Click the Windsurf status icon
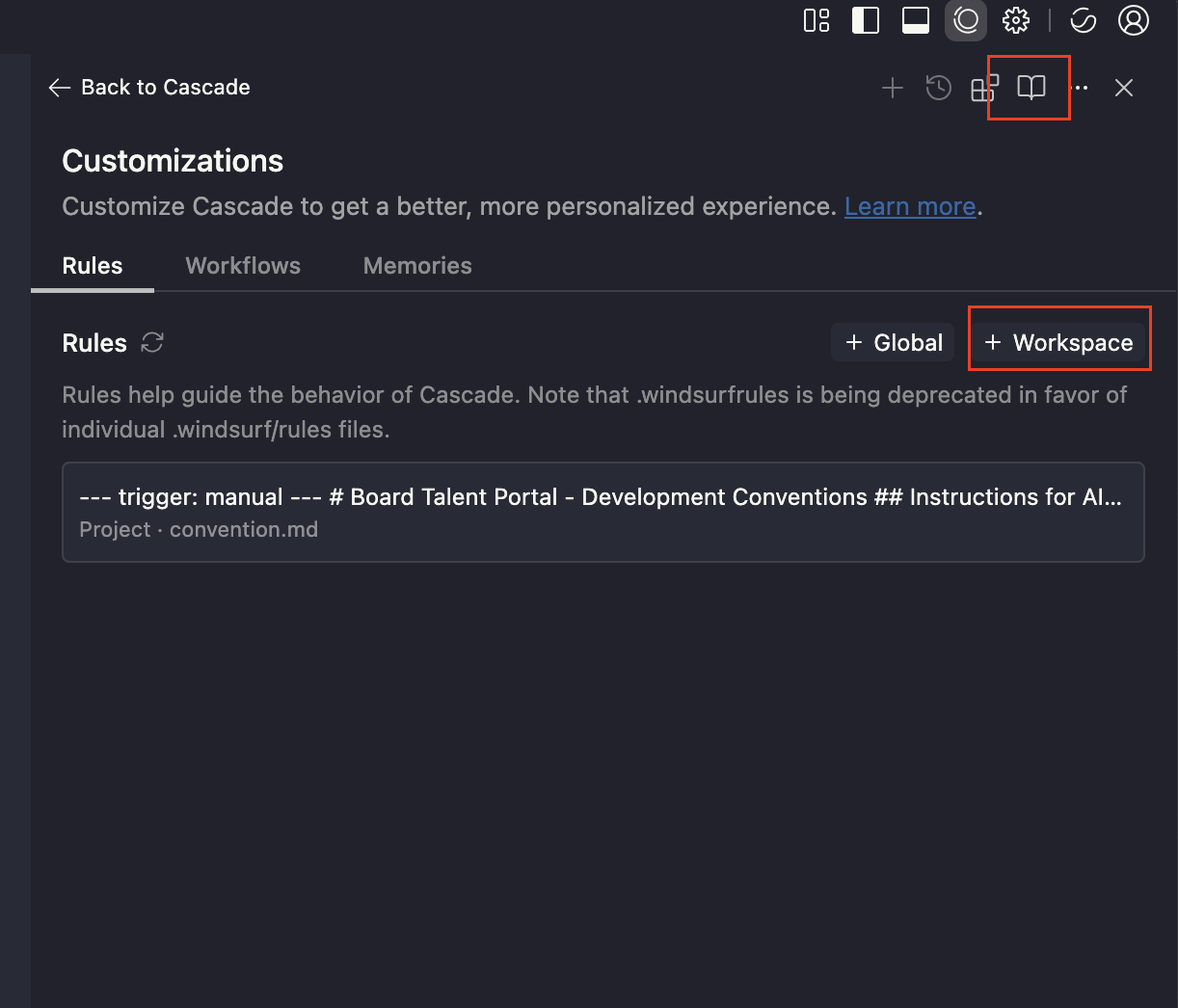The height and width of the screenshot is (1008, 1178). 1084,20
